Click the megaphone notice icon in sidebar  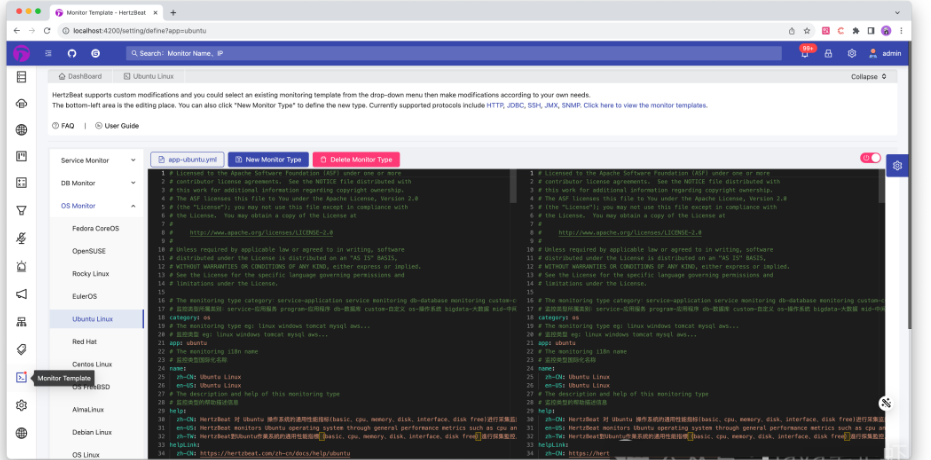point(21,294)
